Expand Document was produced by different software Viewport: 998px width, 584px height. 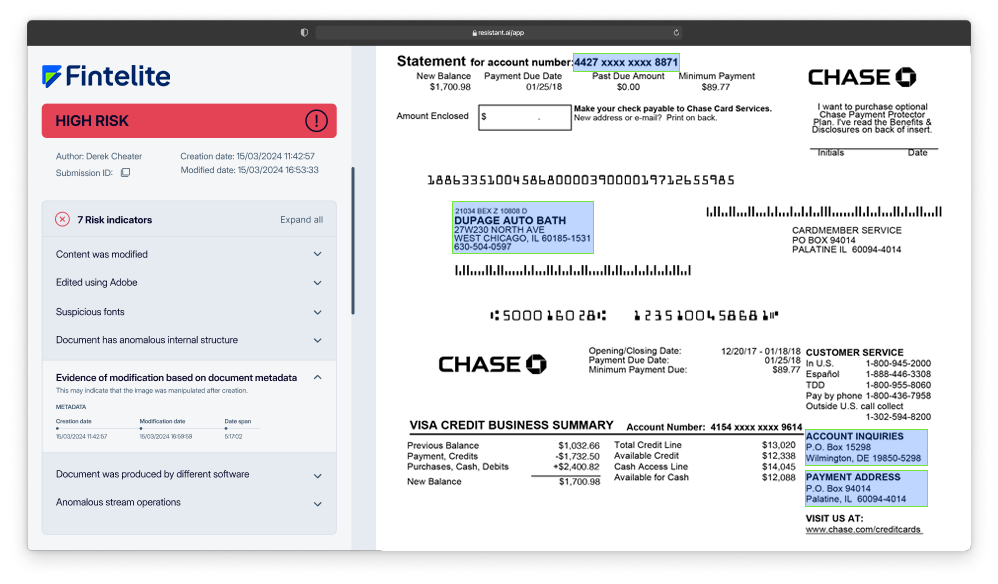(x=318, y=474)
